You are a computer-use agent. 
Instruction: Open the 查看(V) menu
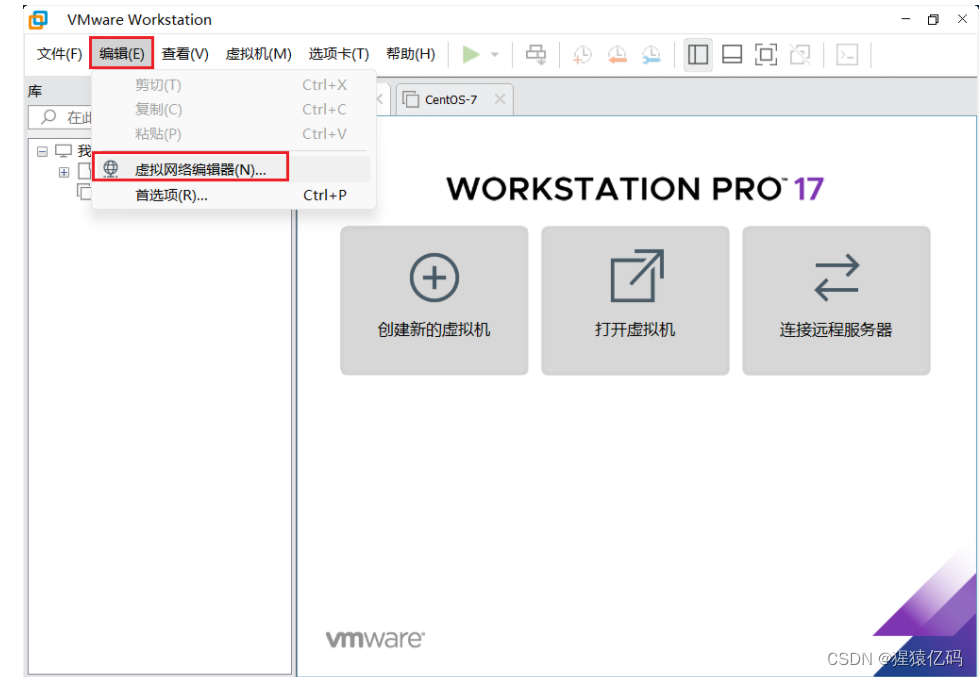[185, 54]
